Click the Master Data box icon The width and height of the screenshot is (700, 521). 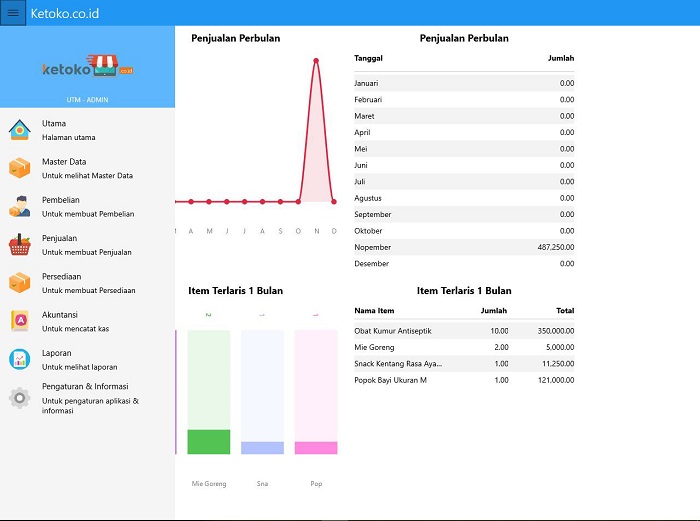click(19, 168)
